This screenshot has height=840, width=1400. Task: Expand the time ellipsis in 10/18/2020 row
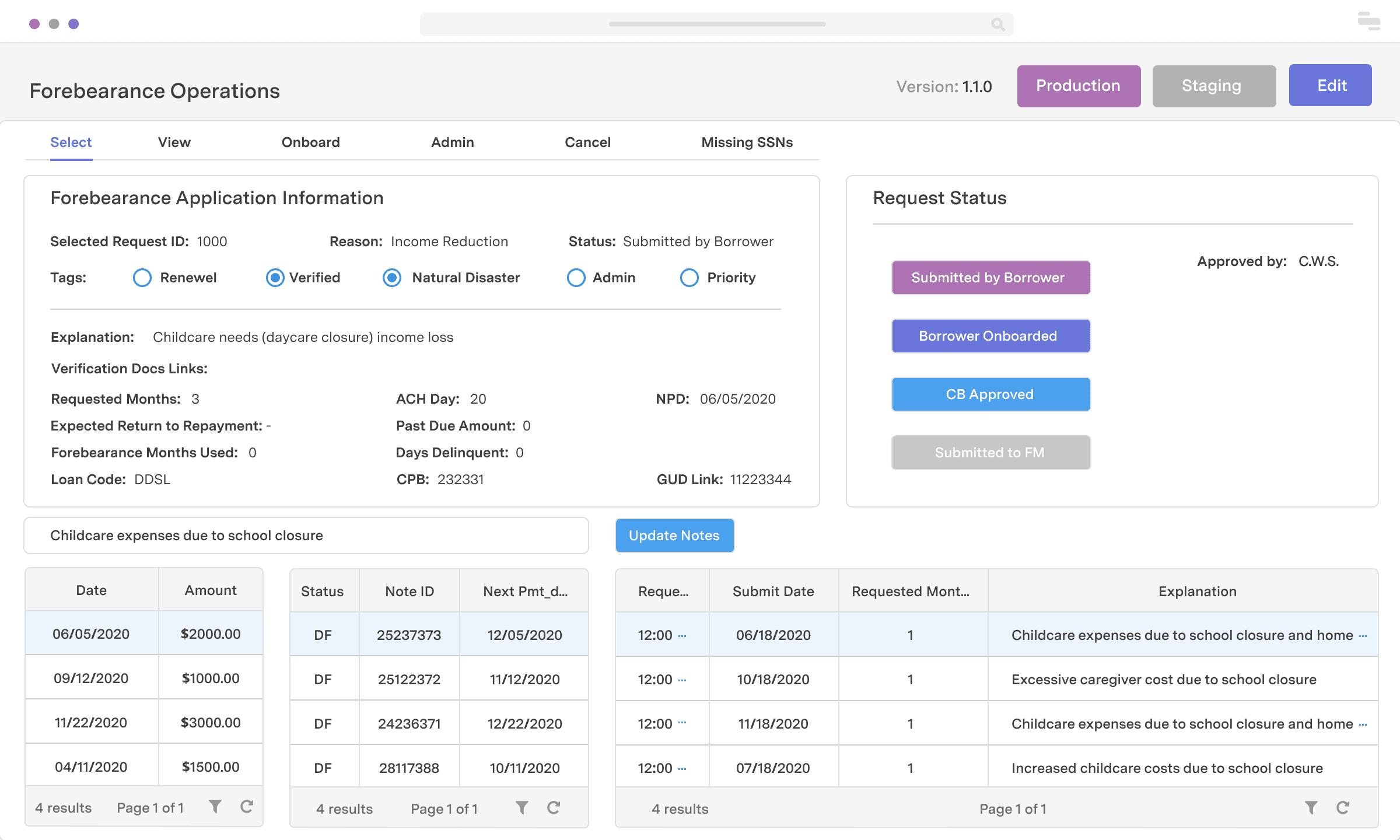pos(682,680)
